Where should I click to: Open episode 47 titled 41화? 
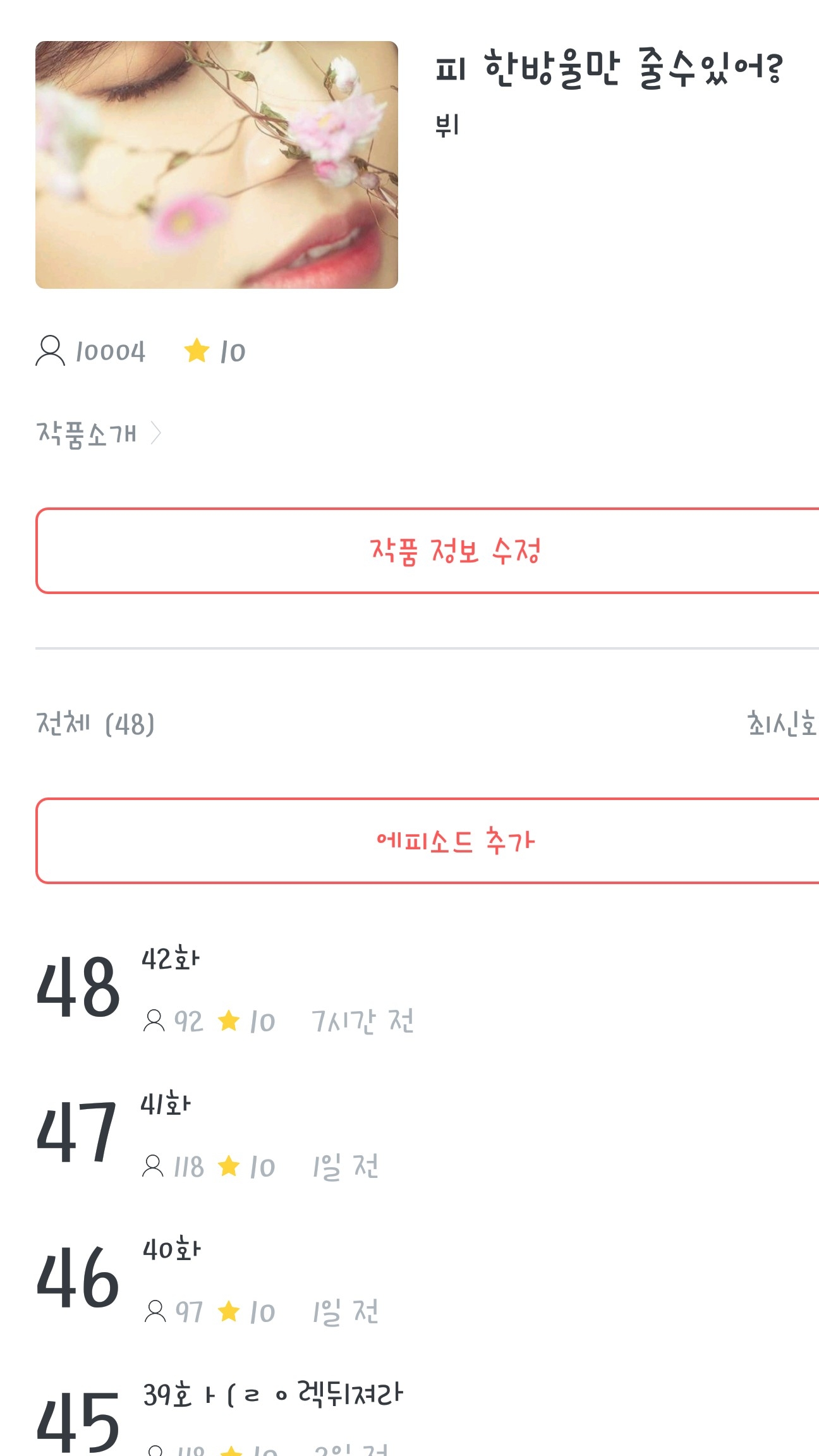coord(166,1105)
